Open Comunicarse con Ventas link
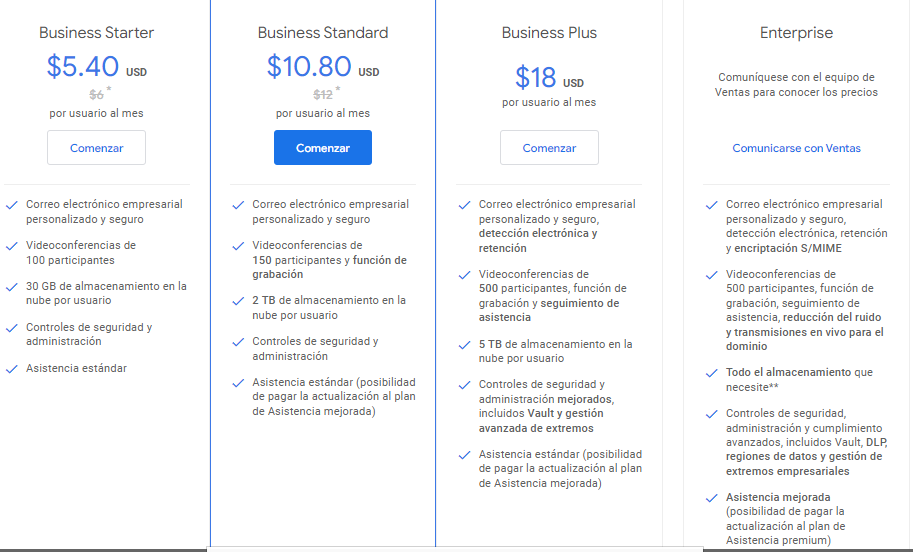This screenshot has width=913, height=552. [x=796, y=148]
